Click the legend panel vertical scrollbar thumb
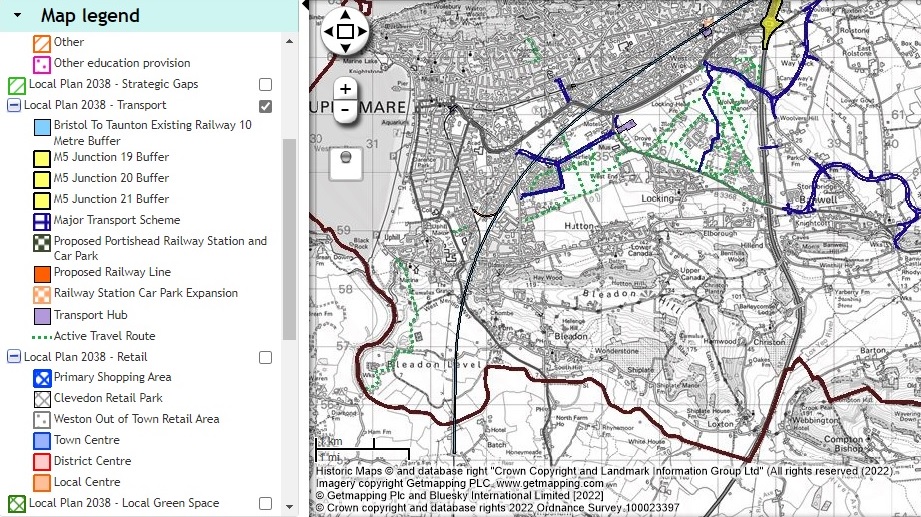Image resolution: width=921 pixels, height=517 pixels. tap(290, 240)
